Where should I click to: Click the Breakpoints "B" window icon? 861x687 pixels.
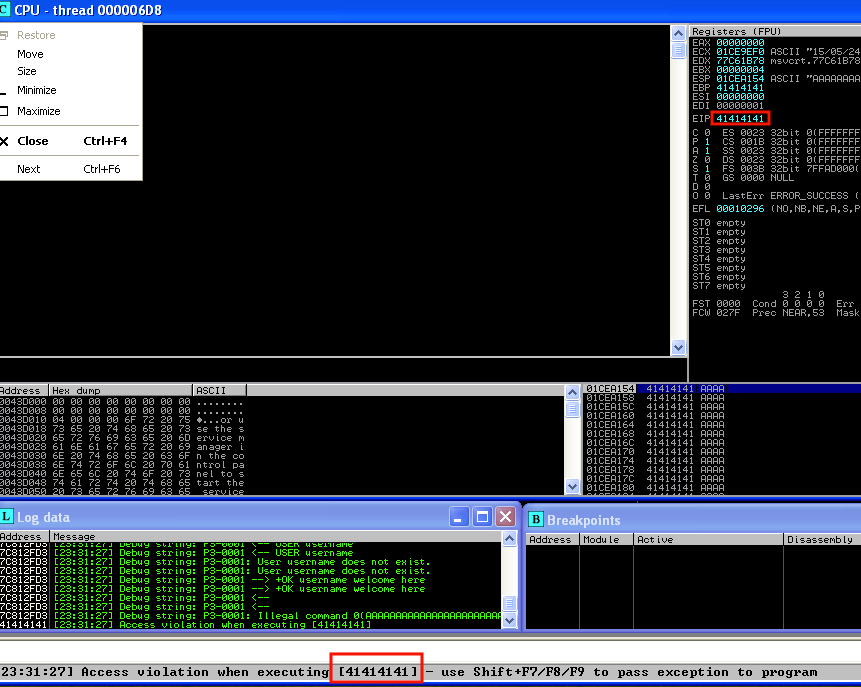coord(535,519)
